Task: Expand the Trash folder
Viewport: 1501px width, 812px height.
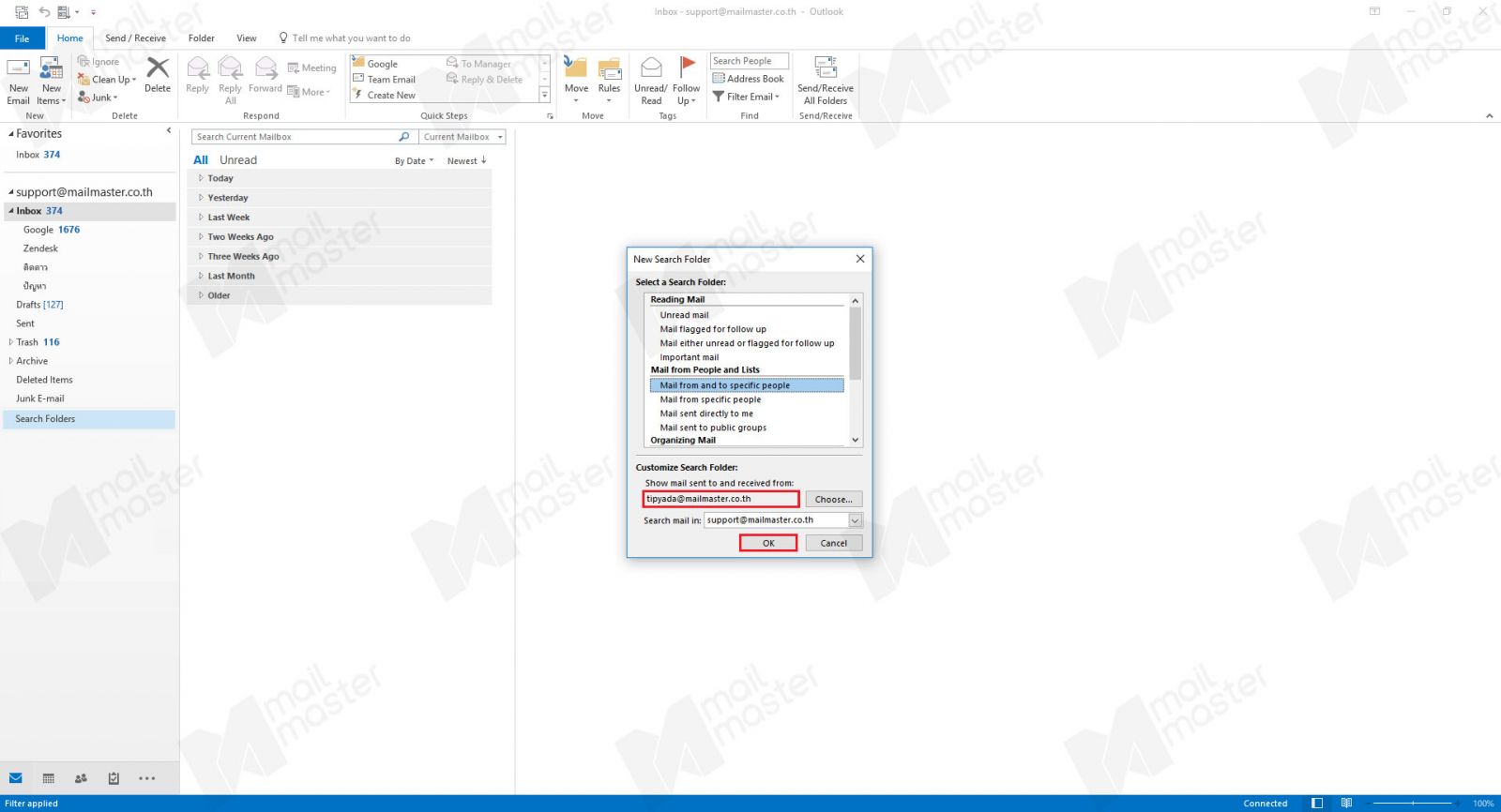Action: coord(11,342)
